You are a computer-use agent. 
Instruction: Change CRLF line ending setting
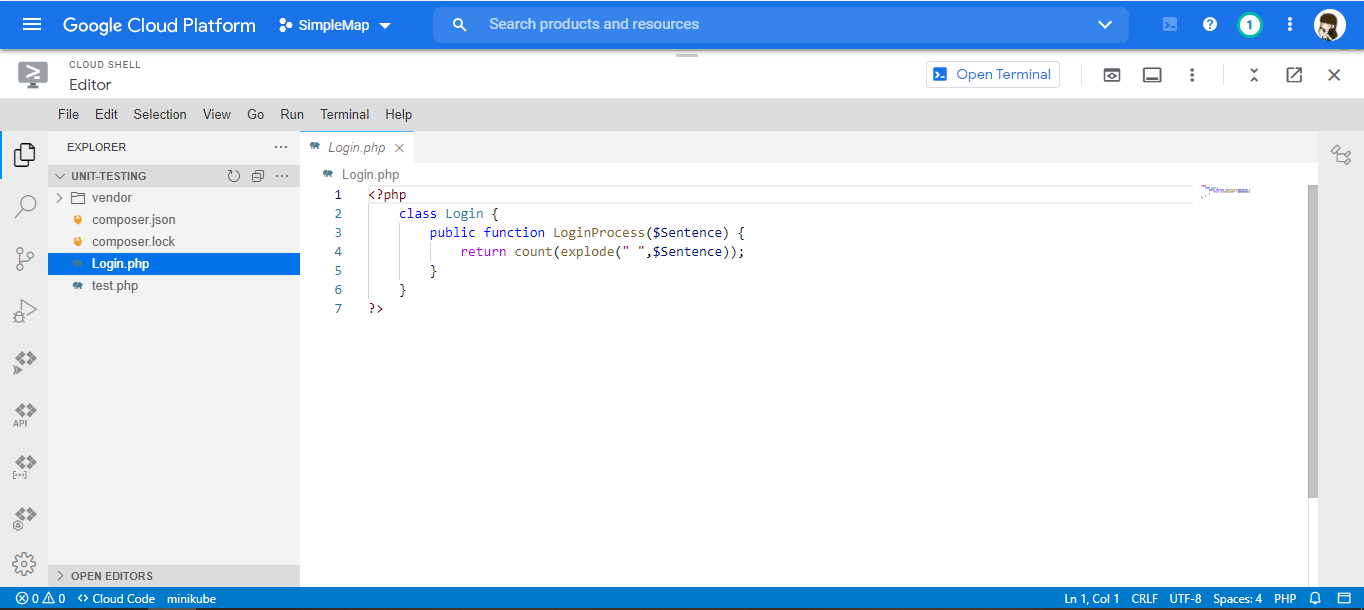[1144, 599]
